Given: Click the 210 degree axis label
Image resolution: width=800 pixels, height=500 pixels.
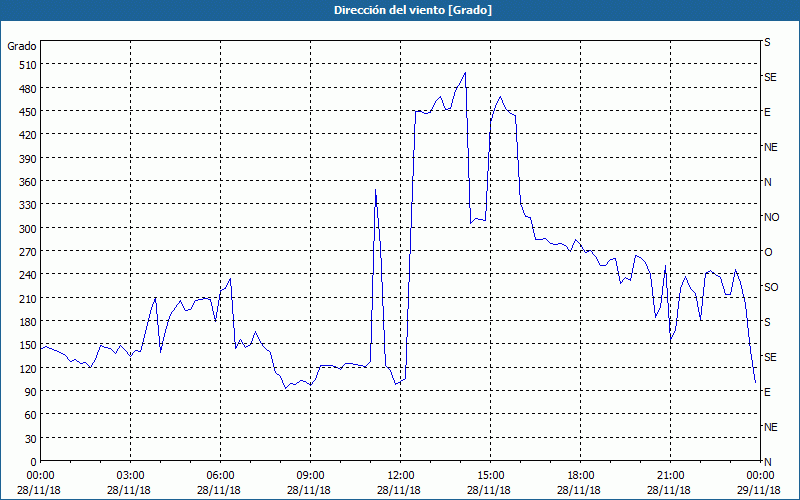Looking at the screenshot, I should (28, 298).
